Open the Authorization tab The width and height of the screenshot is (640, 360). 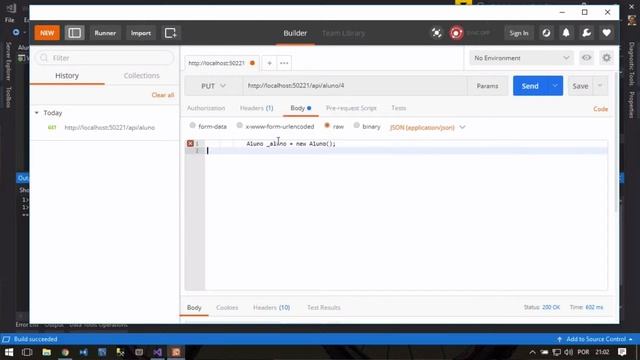click(x=206, y=108)
